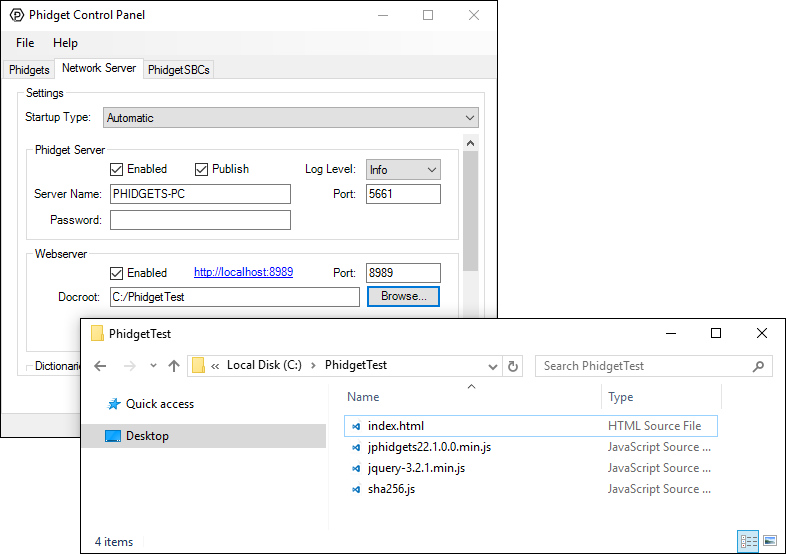
Task: Switch to details view layout icon
Action: click(748, 541)
